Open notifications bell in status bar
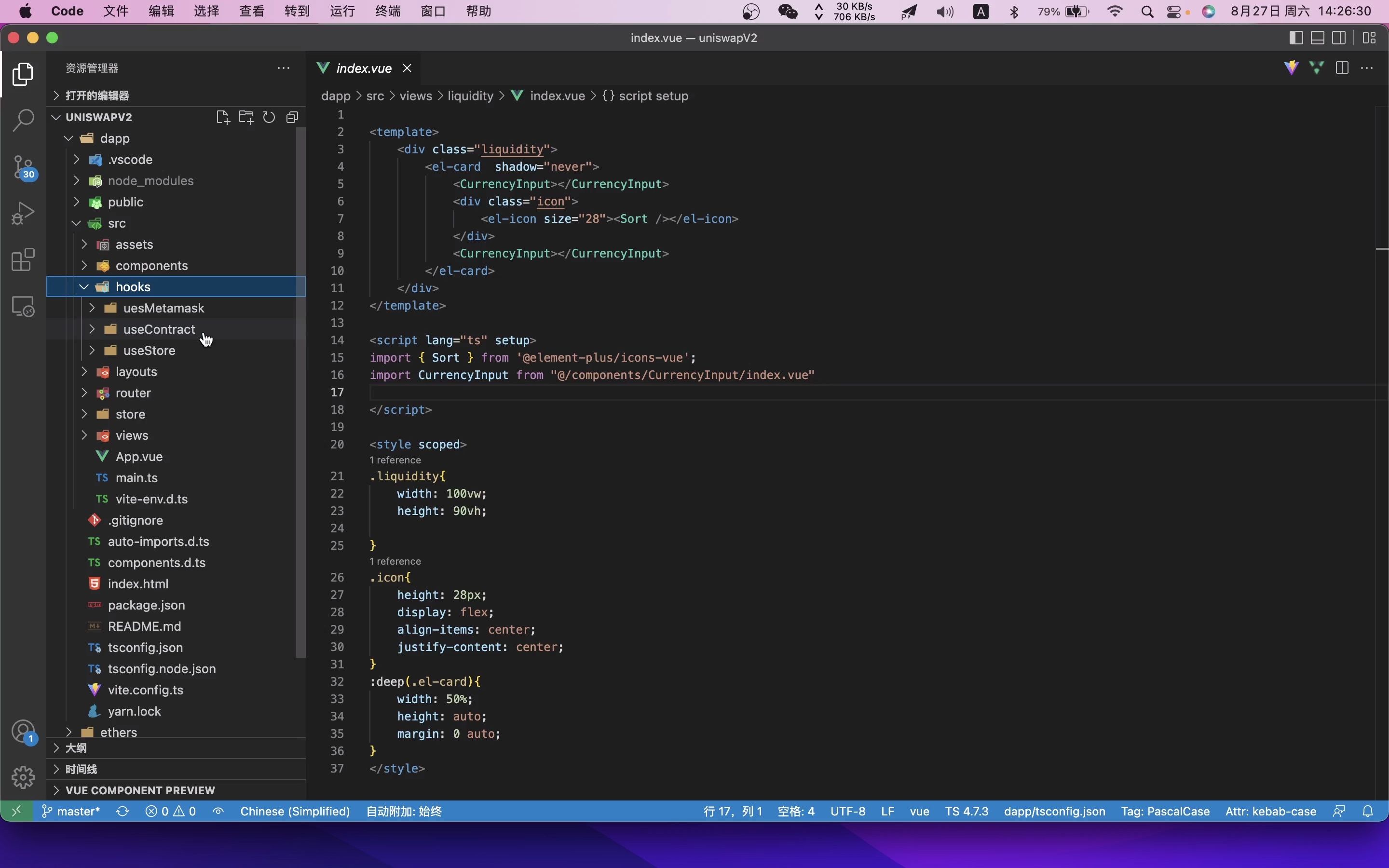This screenshot has height=868, width=1389. pos(1368,811)
